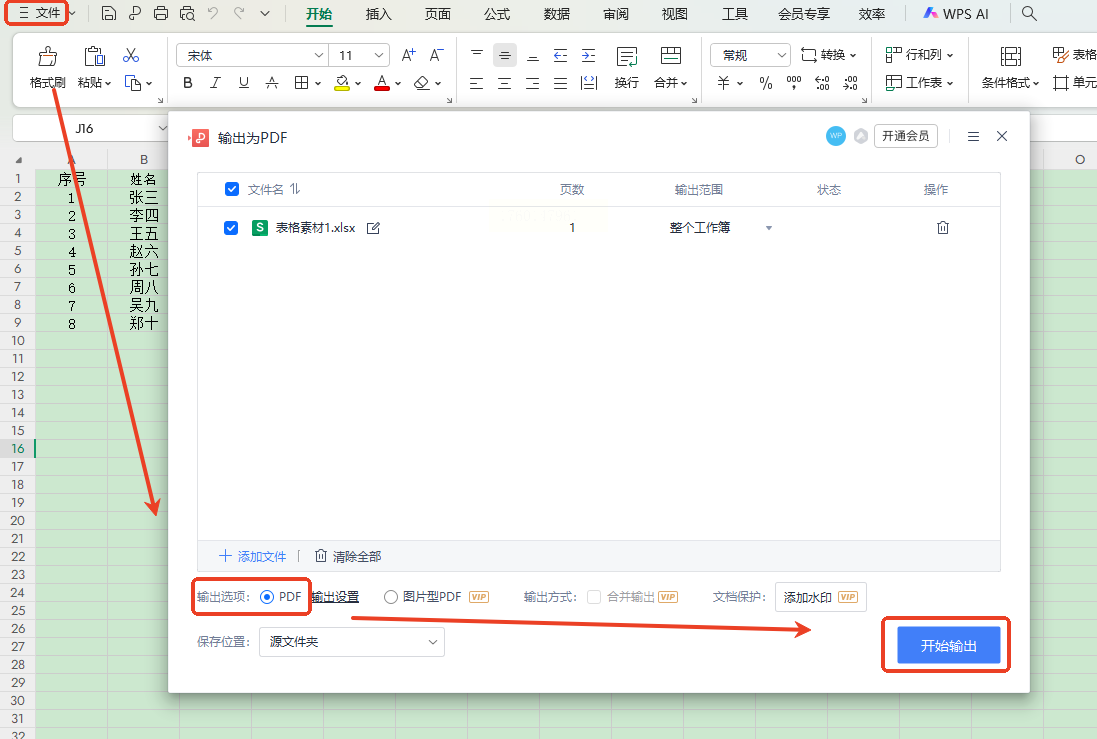Click the Save icon in quick toolbar

(109, 14)
